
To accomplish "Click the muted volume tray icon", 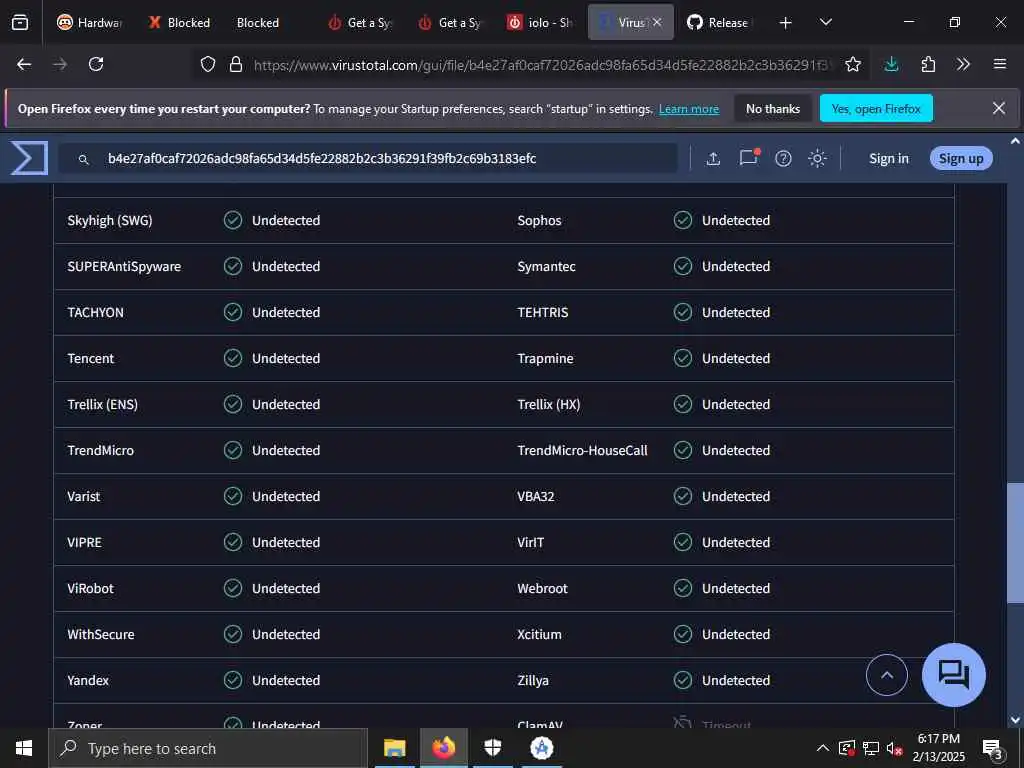I will [x=893, y=749].
